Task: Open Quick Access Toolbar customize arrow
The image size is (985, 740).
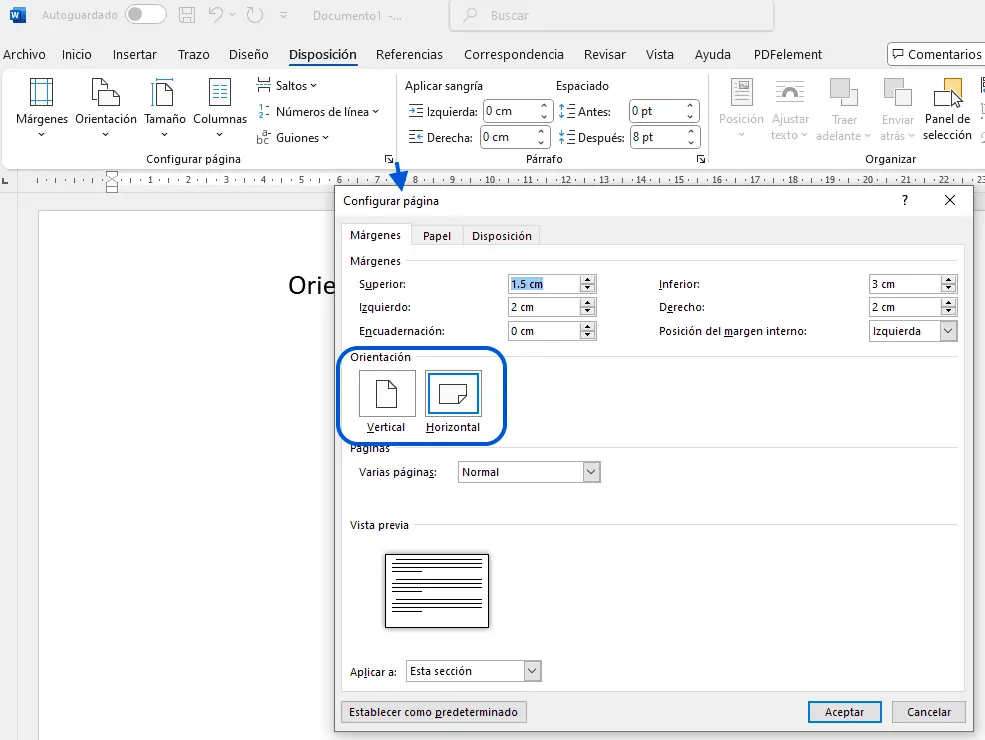Action: point(283,15)
